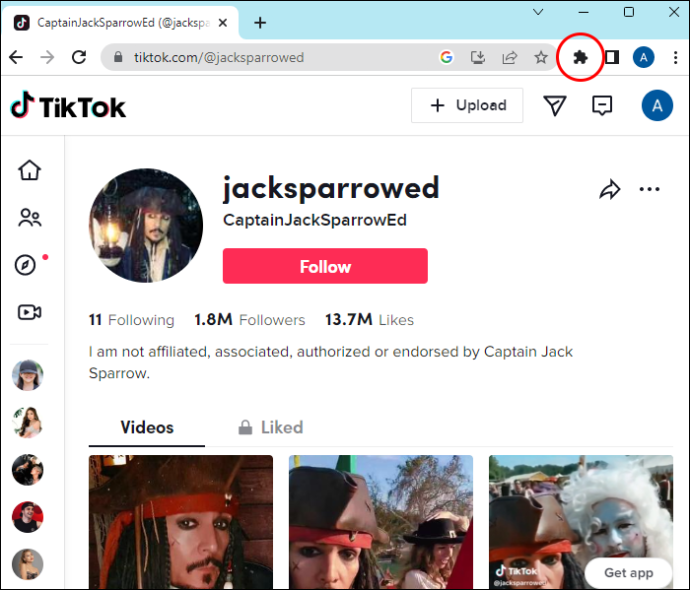
Task: View site info via lock icon
Action: point(118,57)
